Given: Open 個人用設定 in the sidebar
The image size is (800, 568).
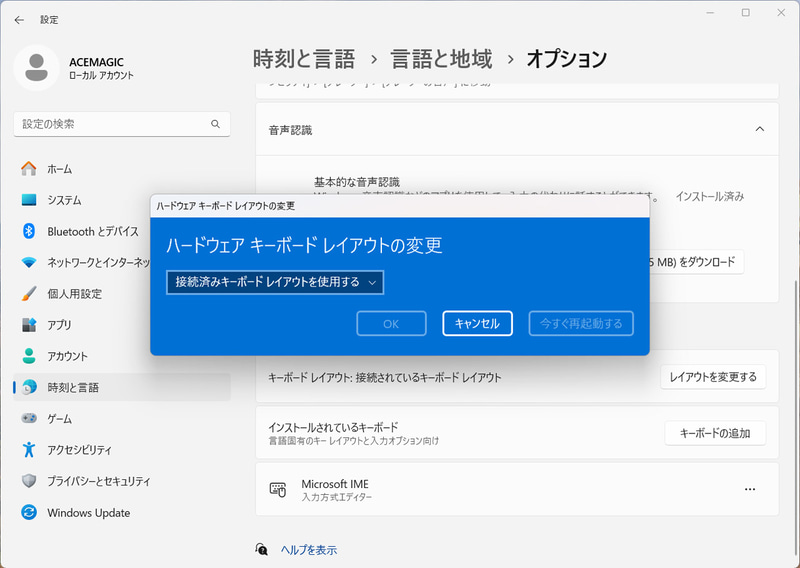Looking at the screenshot, I should [x=122, y=293].
